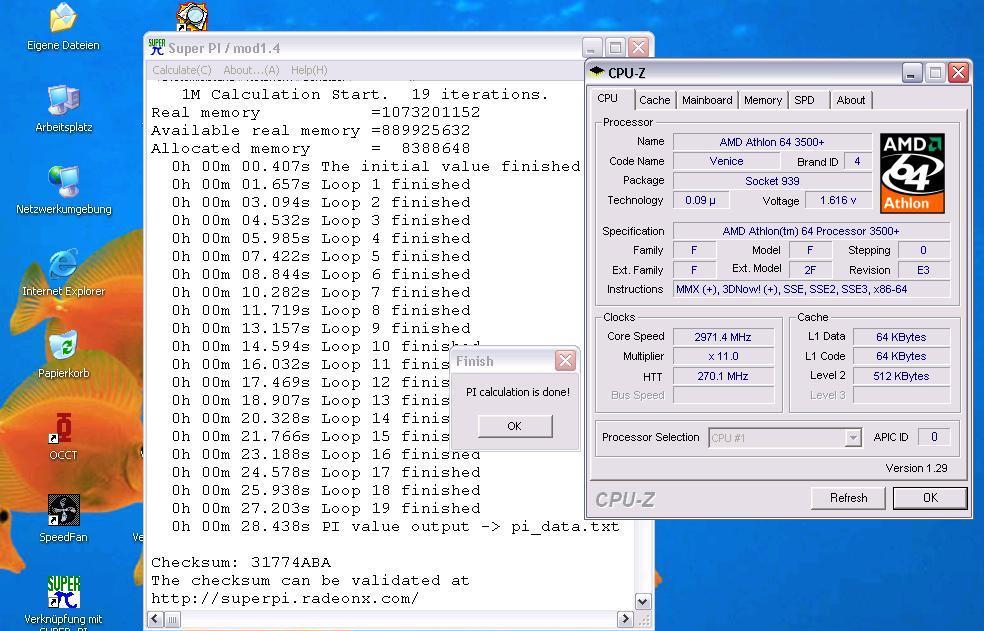Open the Netzwerkumgebung desktop icon
The width and height of the screenshot is (984, 631).
(x=63, y=183)
